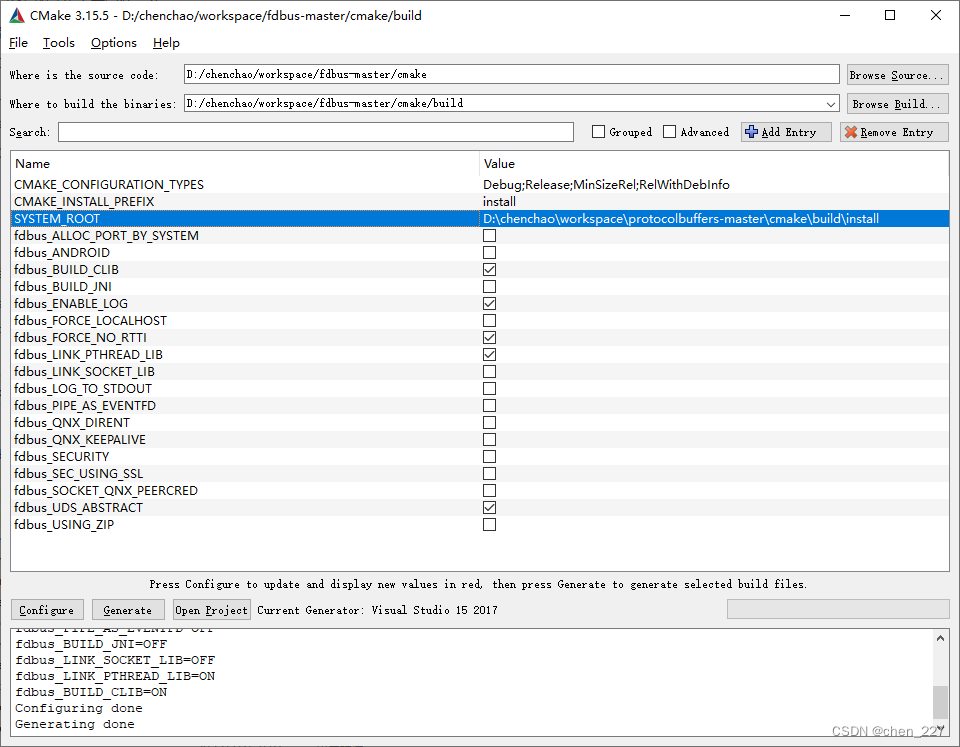Open the Help menu
Screen dimensions: 960x747
(x=166, y=43)
